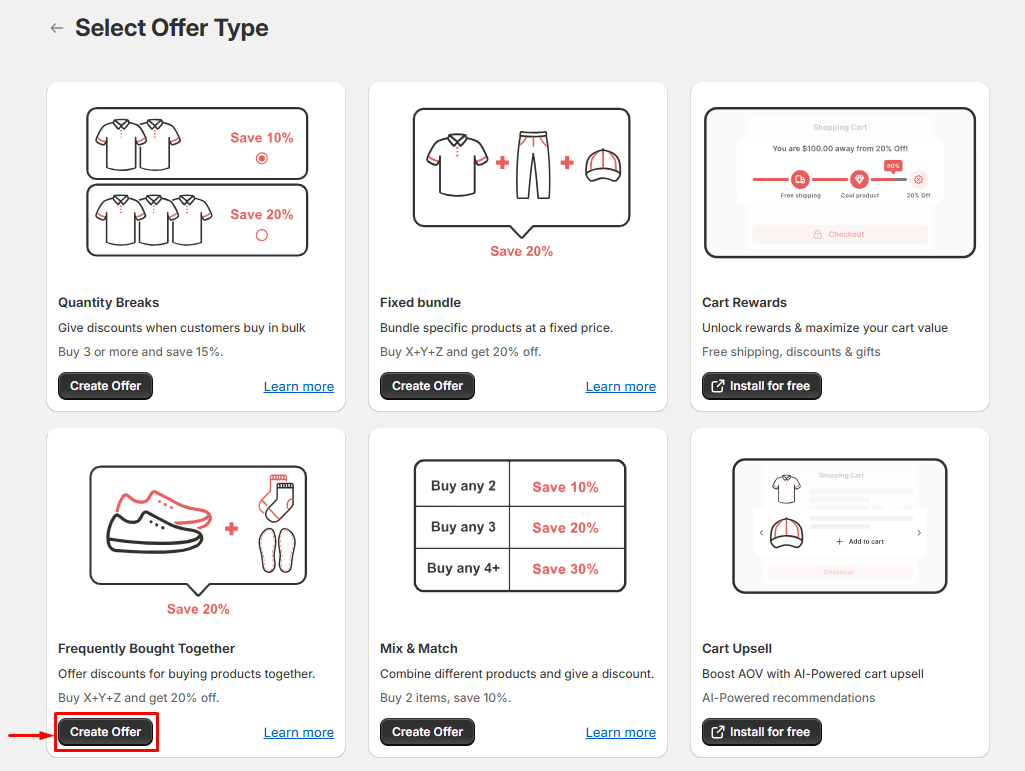This screenshot has height=771, width=1025.
Task: Click the back arrow beside Select Offer Type
Action: click(x=56, y=28)
